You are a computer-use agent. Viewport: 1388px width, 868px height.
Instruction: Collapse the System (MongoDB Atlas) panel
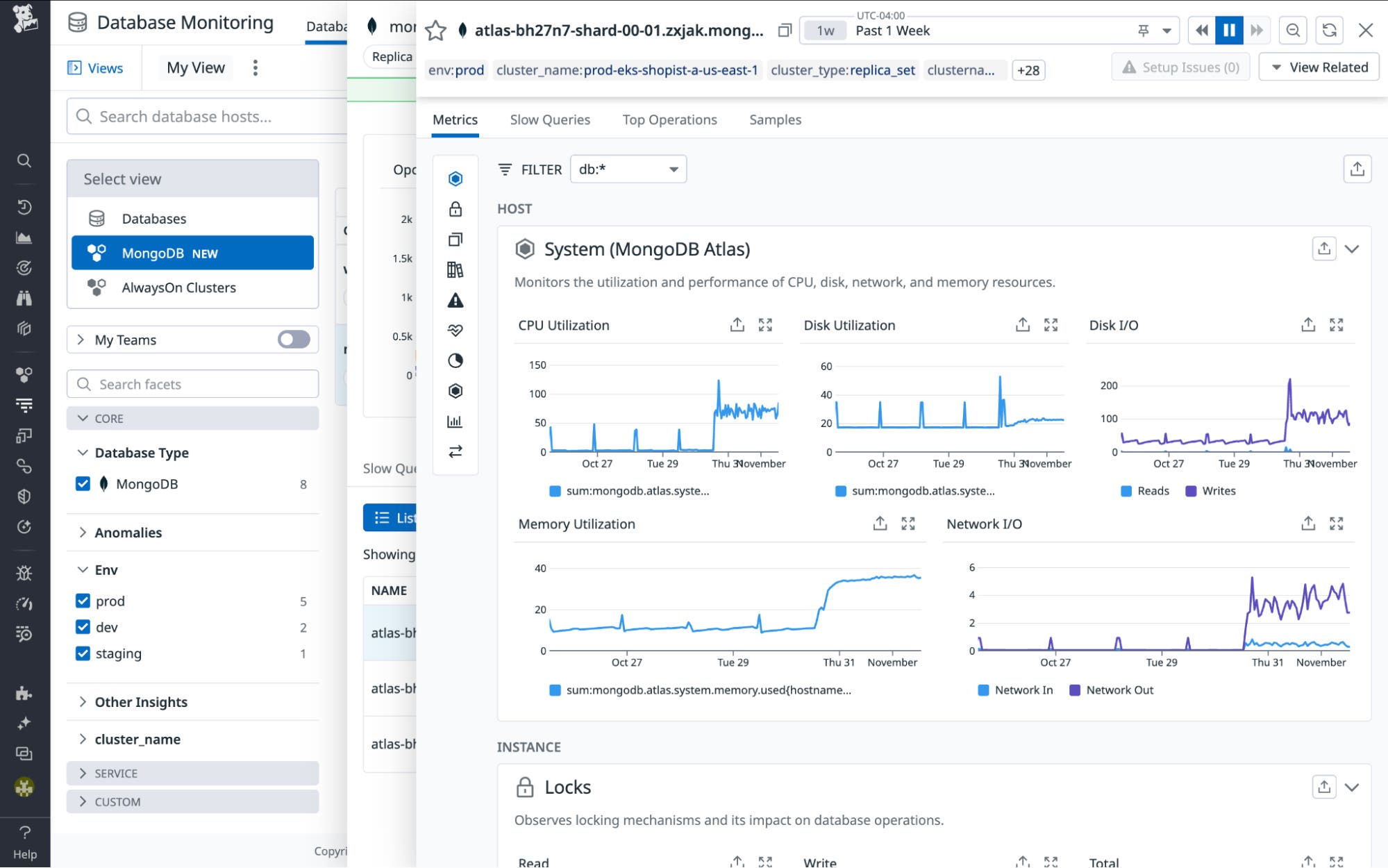1353,248
